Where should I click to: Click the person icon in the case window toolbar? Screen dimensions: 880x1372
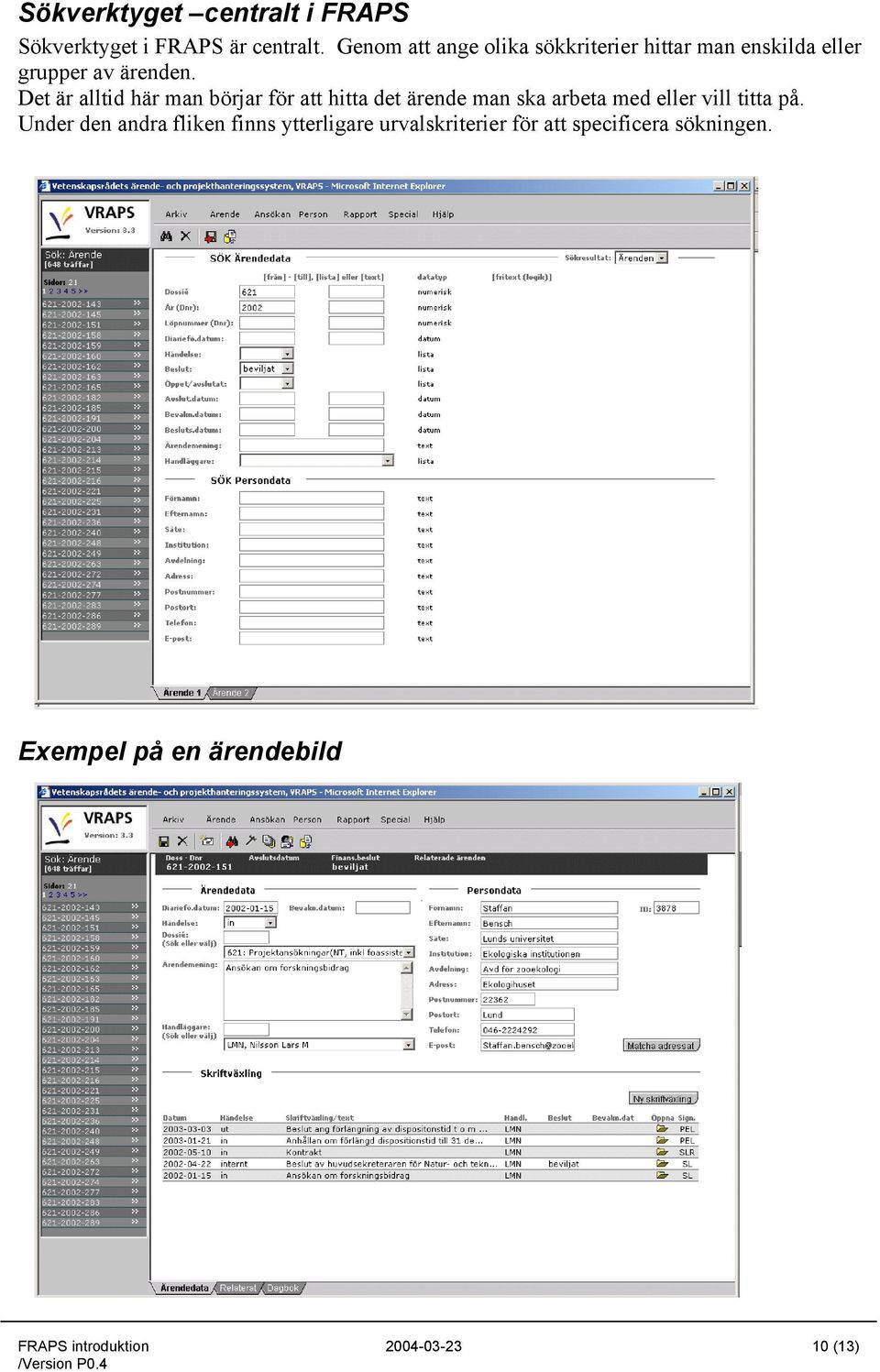(286, 841)
